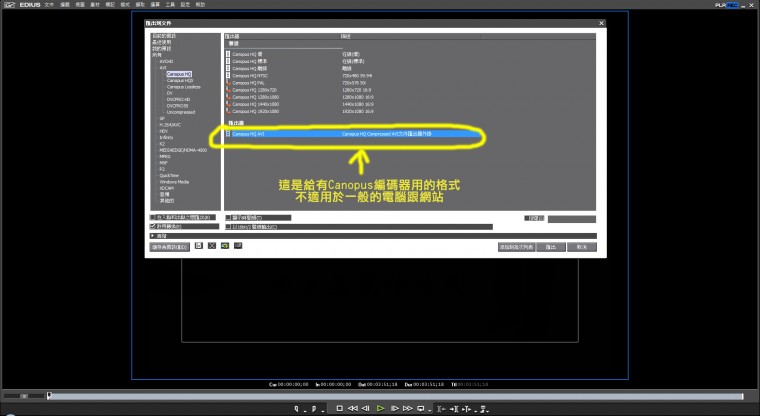
Task: Click the Rewind button
Action: 353,409
